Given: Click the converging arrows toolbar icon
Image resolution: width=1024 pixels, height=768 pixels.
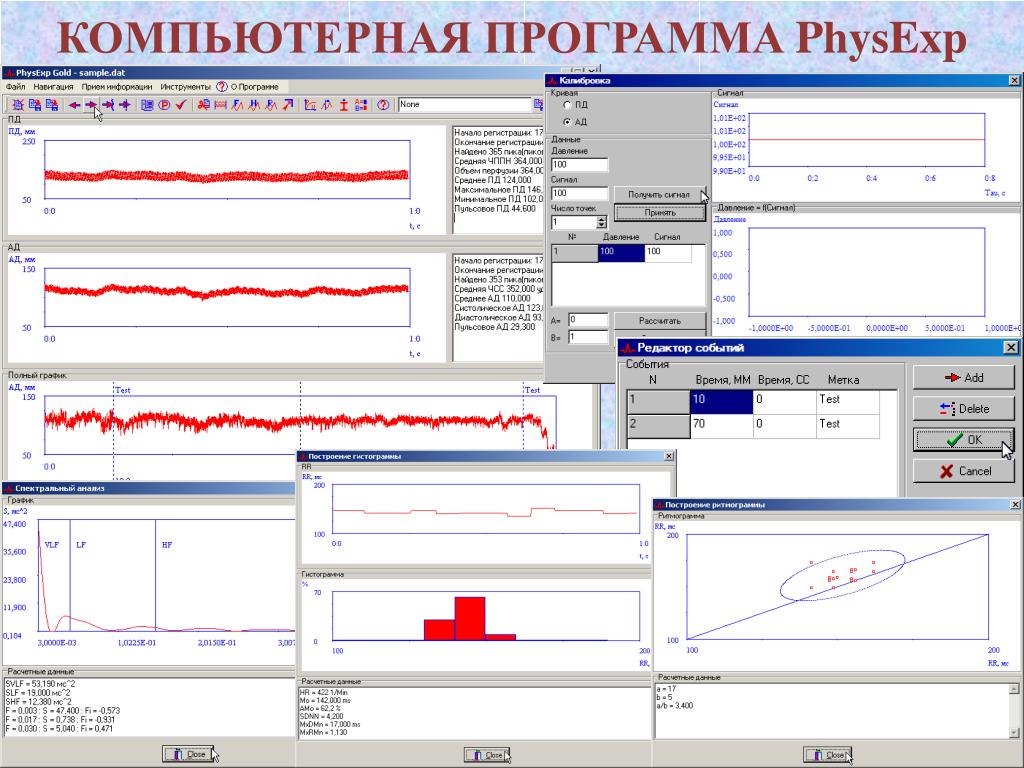Looking at the screenshot, I should (x=125, y=104).
